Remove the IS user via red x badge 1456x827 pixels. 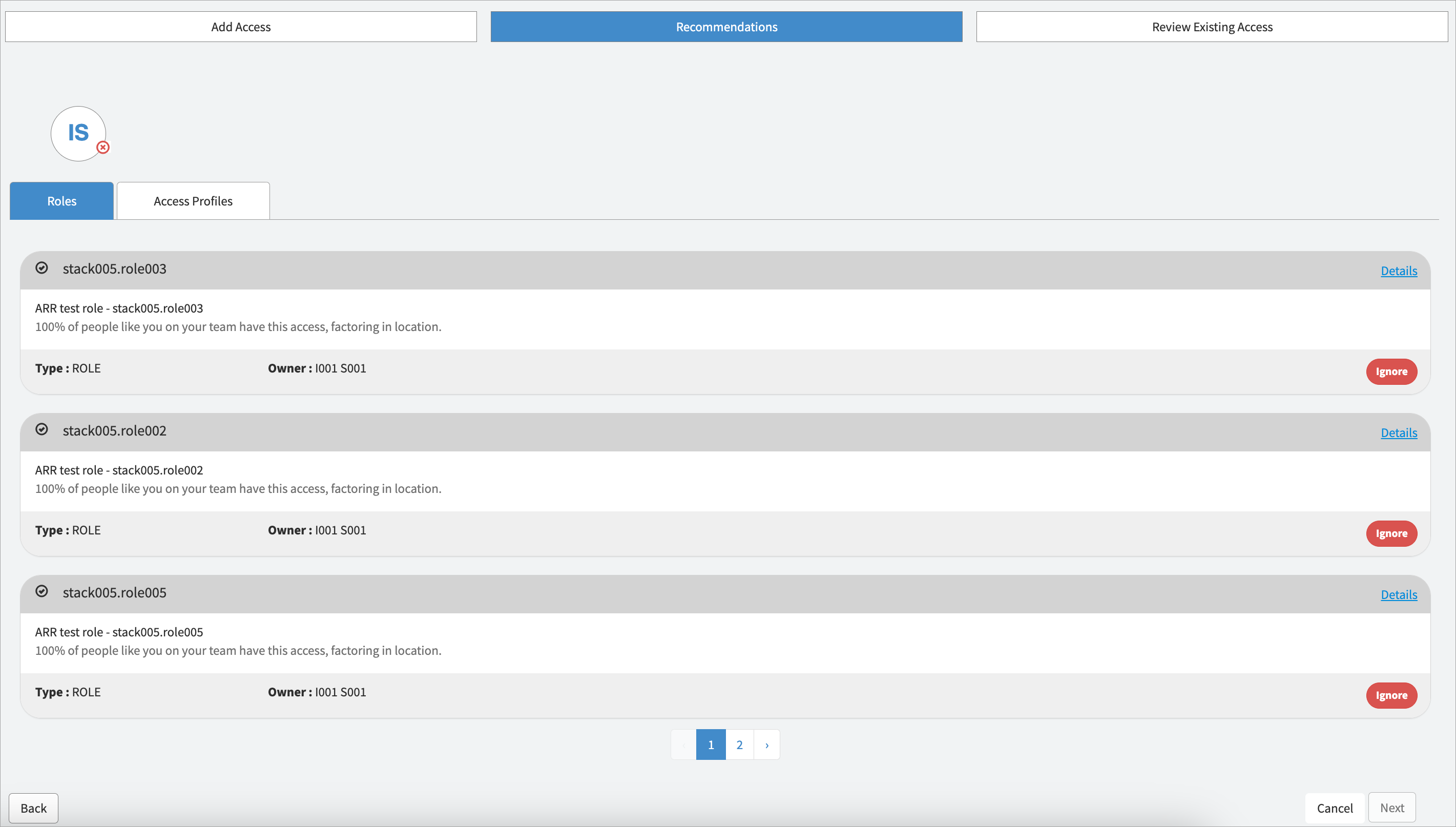tap(103, 147)
